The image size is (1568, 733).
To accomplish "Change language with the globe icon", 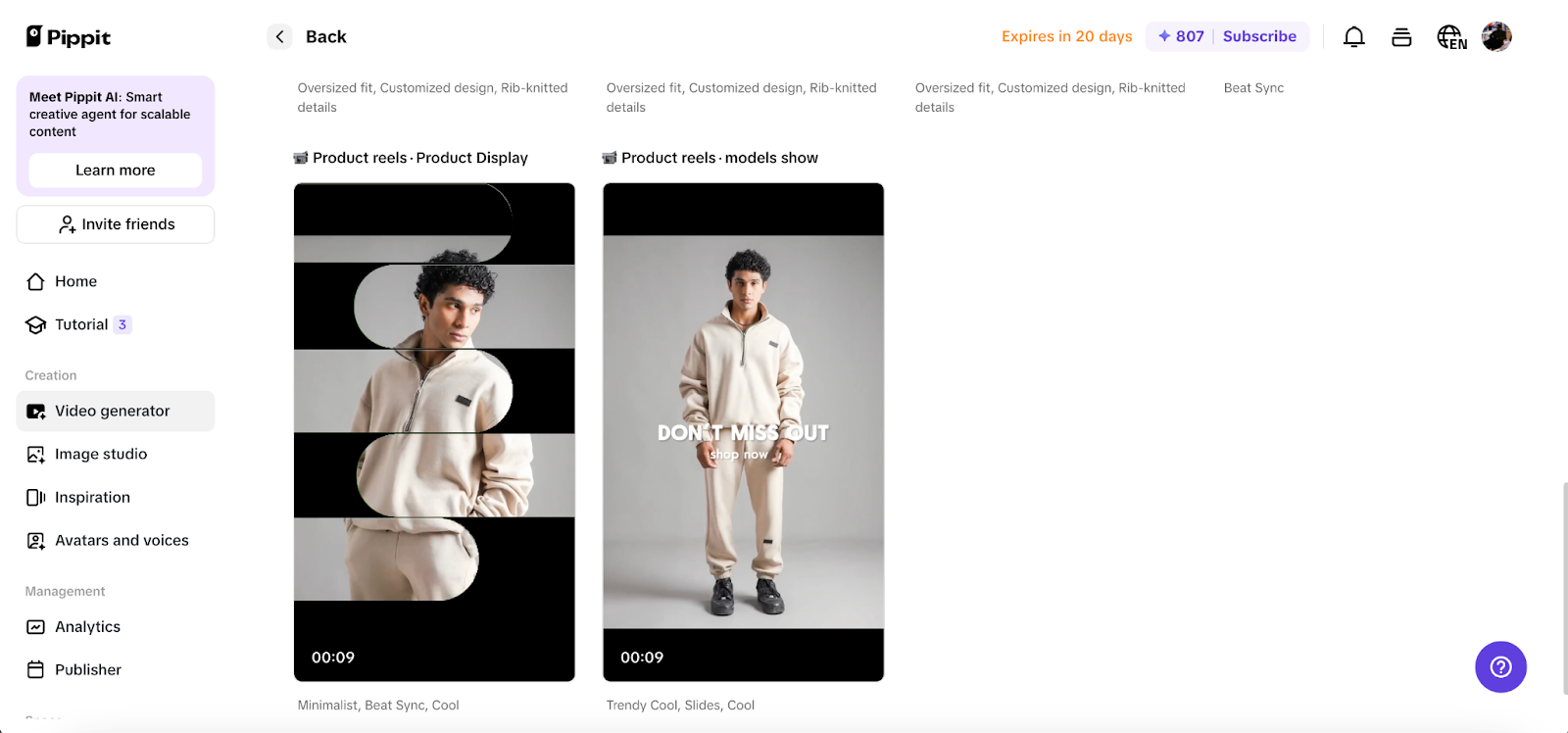I will 1451,37.
